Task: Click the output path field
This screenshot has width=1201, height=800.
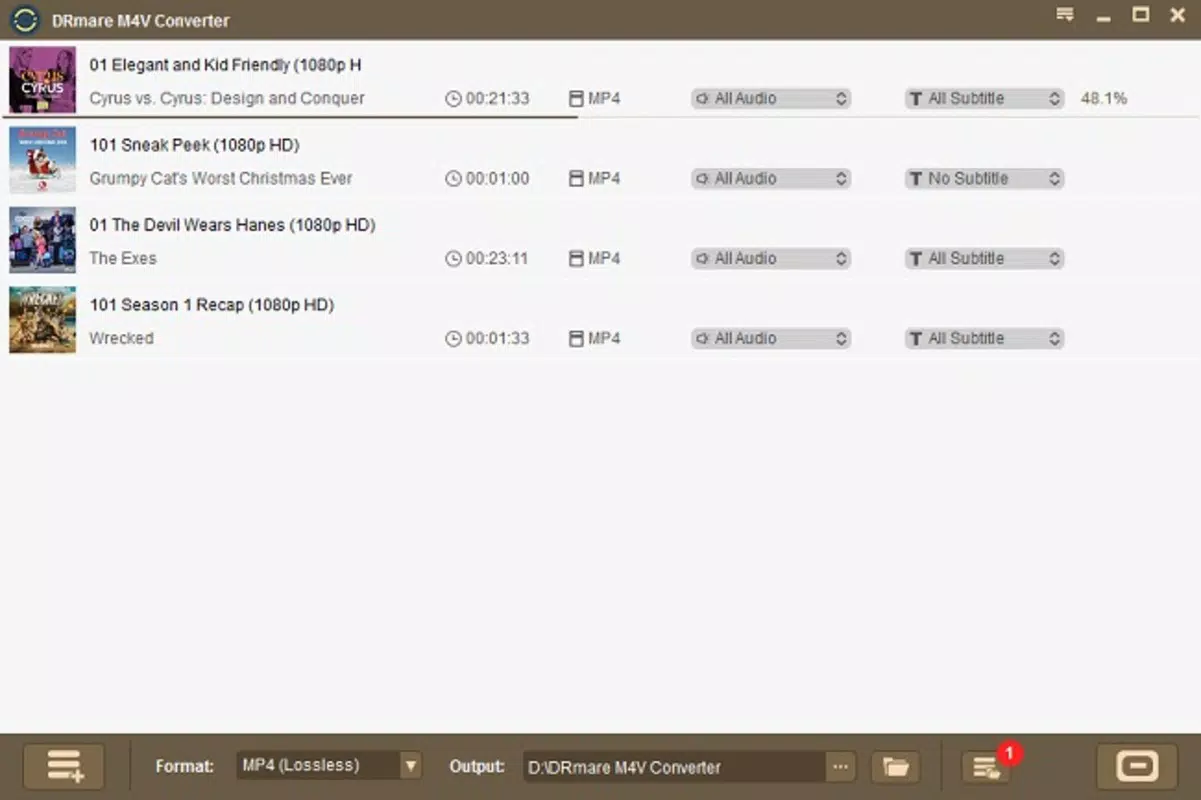Action: pyautogui.click(x=675, y=767)
